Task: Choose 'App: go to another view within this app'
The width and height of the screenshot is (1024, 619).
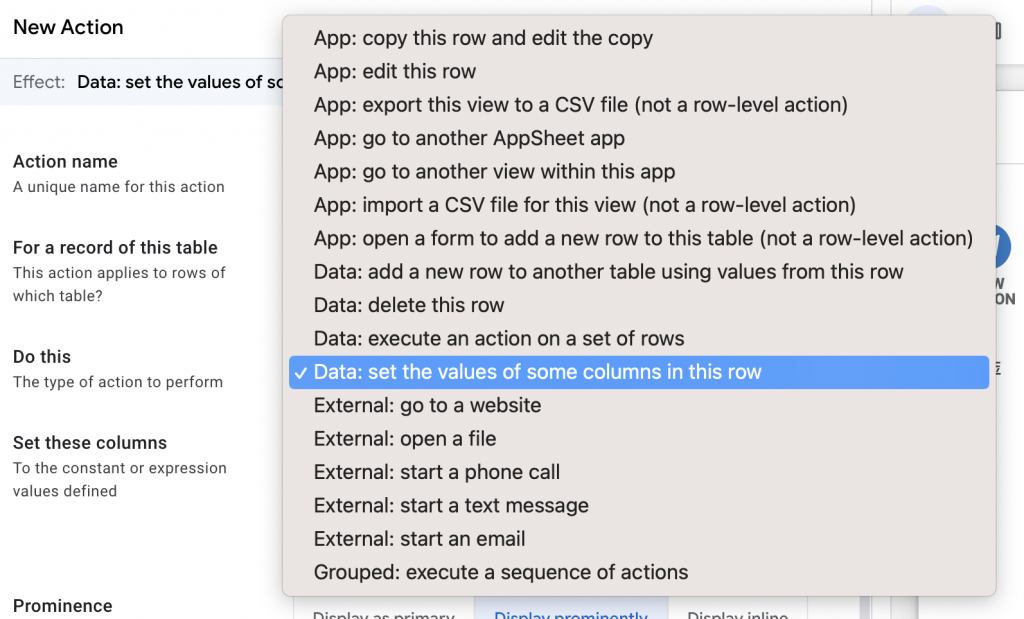Action: tap(494, 172)
